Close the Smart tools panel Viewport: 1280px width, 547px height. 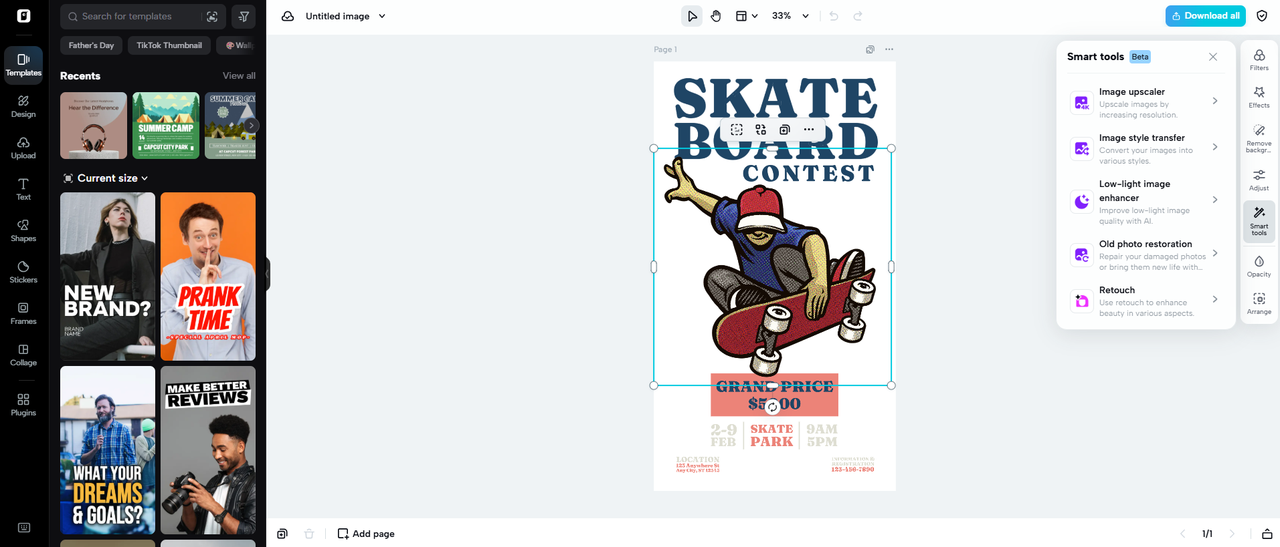coord(1213,57)
